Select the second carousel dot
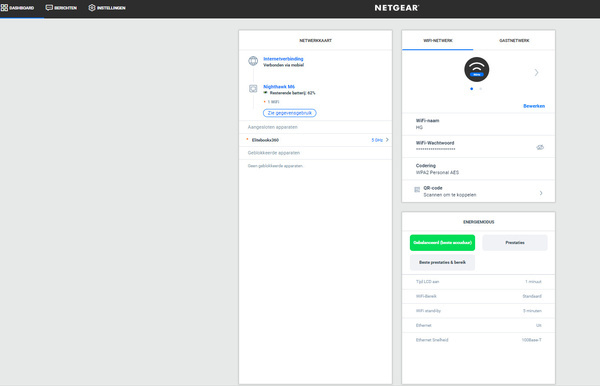Screen dimensions: 600x386 (x=481, y=89)
